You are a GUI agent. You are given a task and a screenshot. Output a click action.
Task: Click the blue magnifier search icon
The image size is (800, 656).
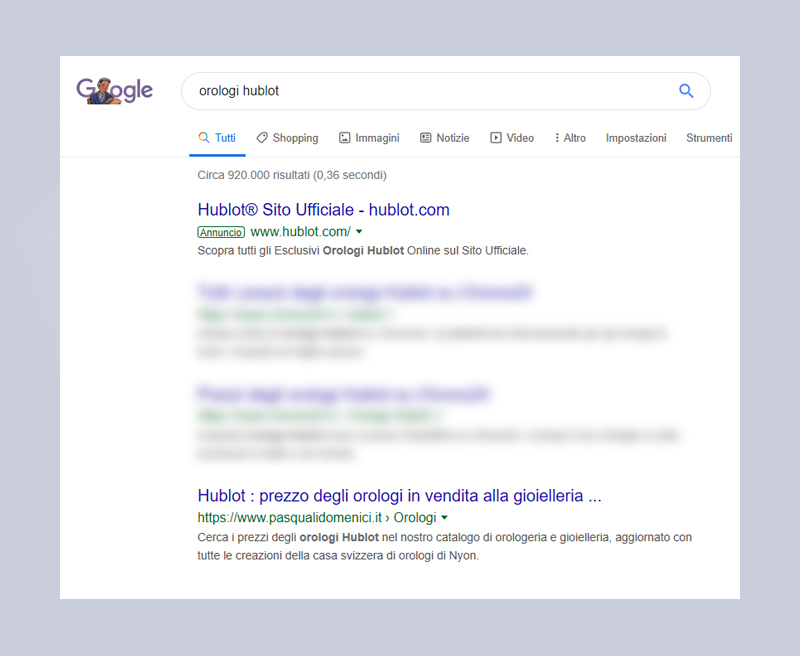[686, 91]
